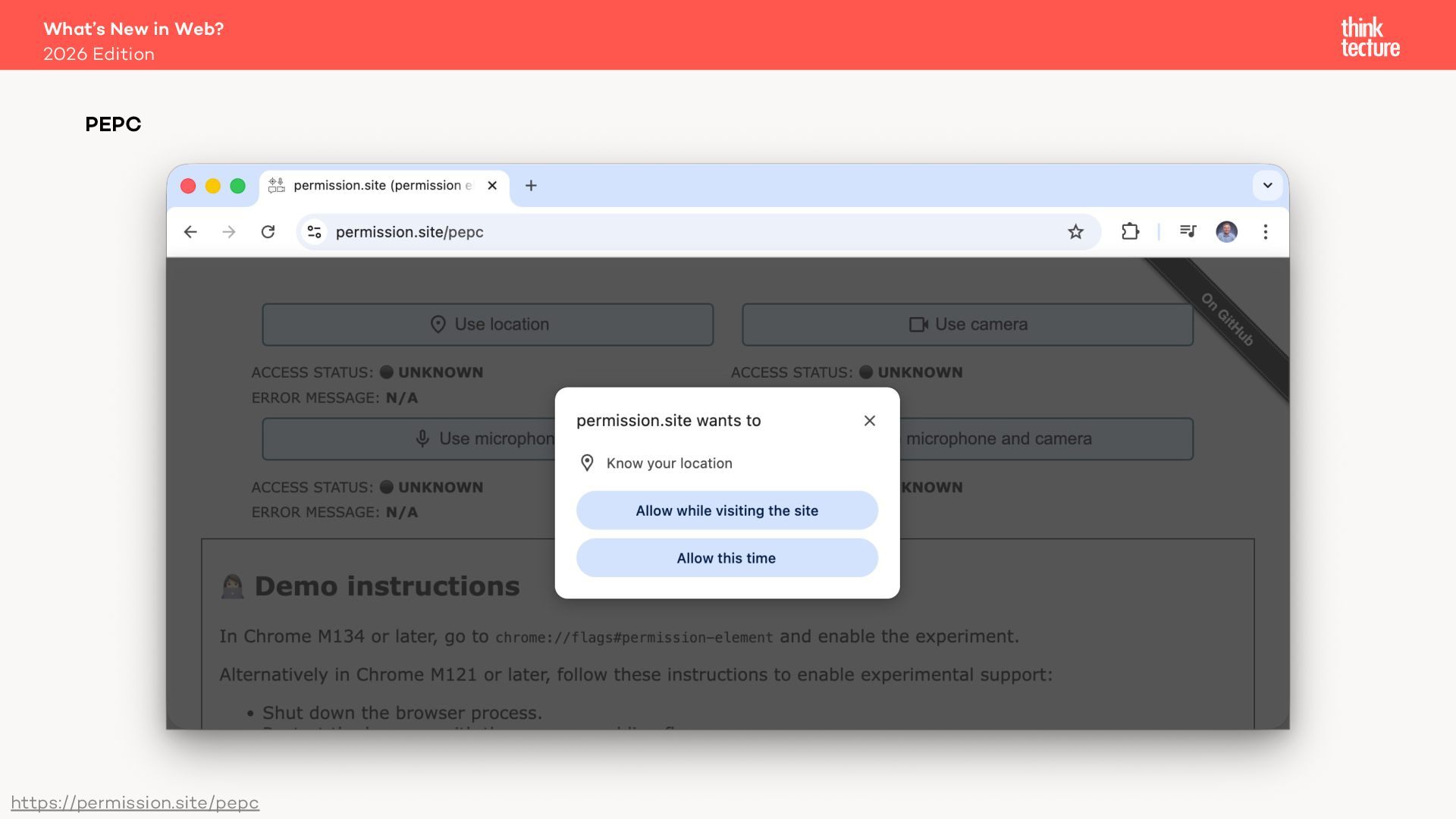Dismiss the permission prompt dialog
1456x819 pixels.
(x=869, y=421)
